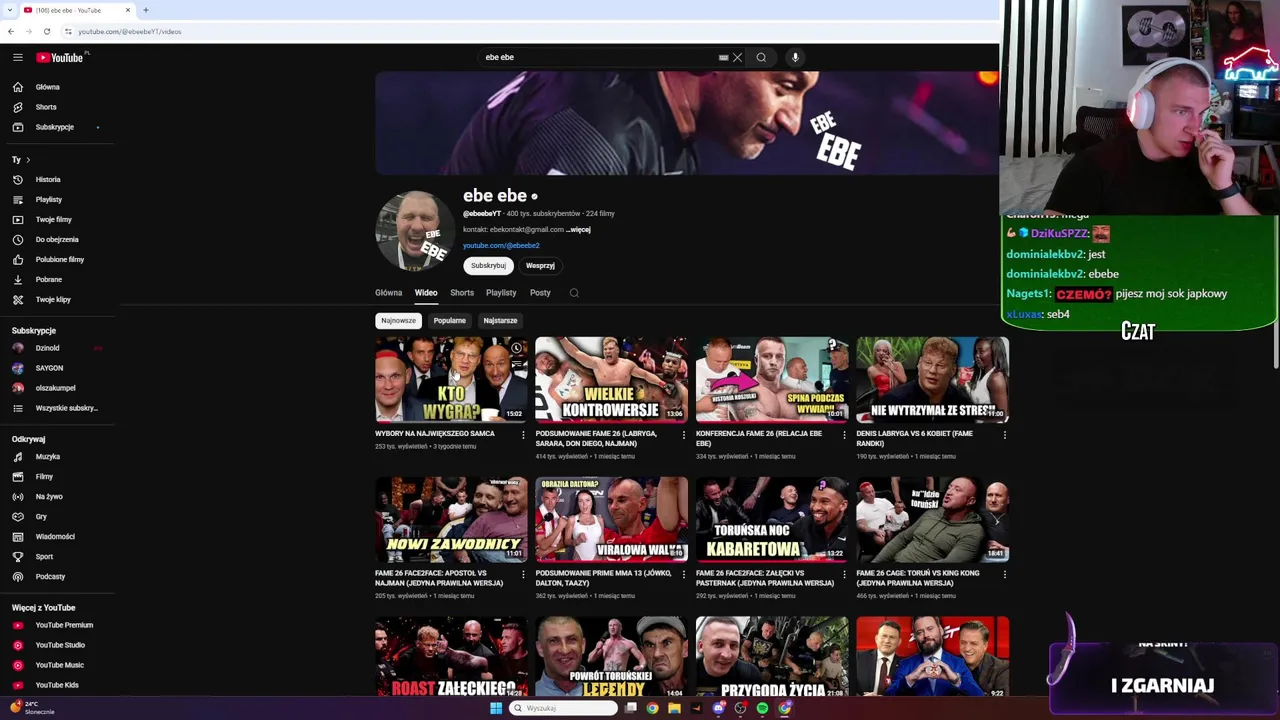Click the search magnifier button
Screen dimensions: 1280x720
(761, 57)
